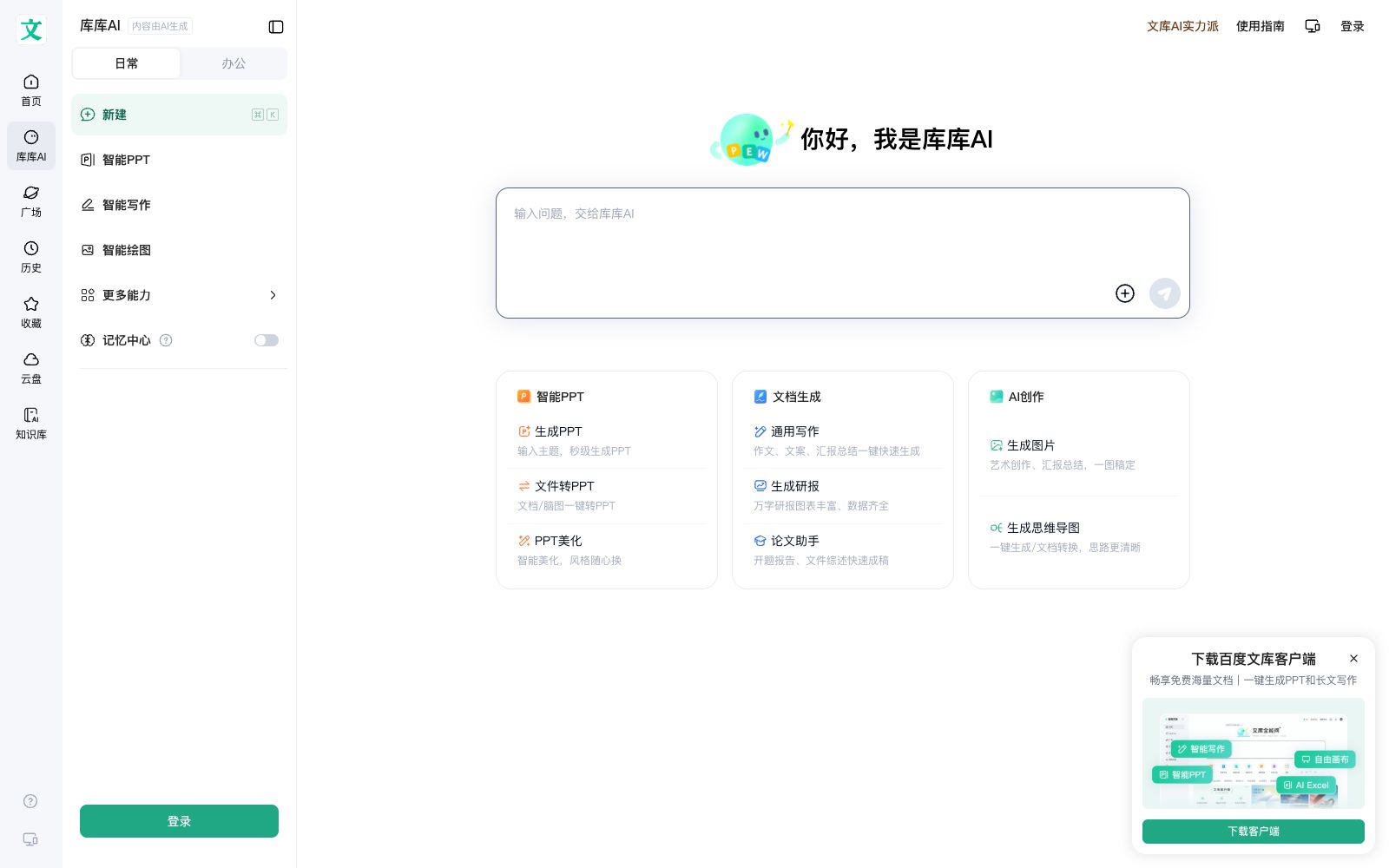
Task: Click the help question mark in sidebar bottom
Action: tap(30, 801)
